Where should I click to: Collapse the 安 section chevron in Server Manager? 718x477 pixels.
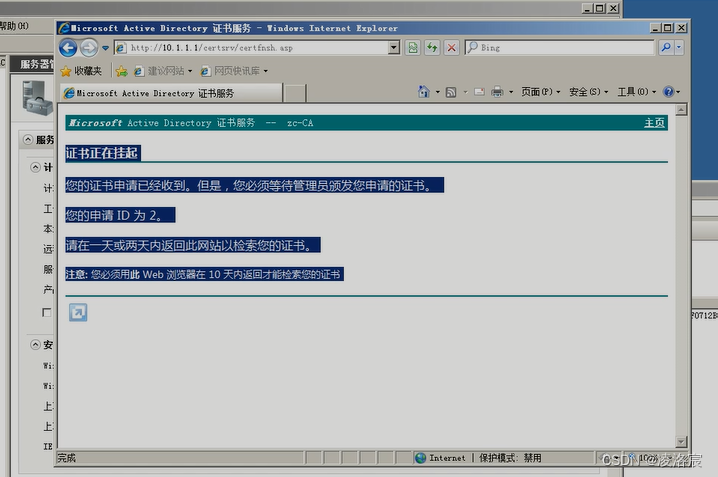point(35,345)
